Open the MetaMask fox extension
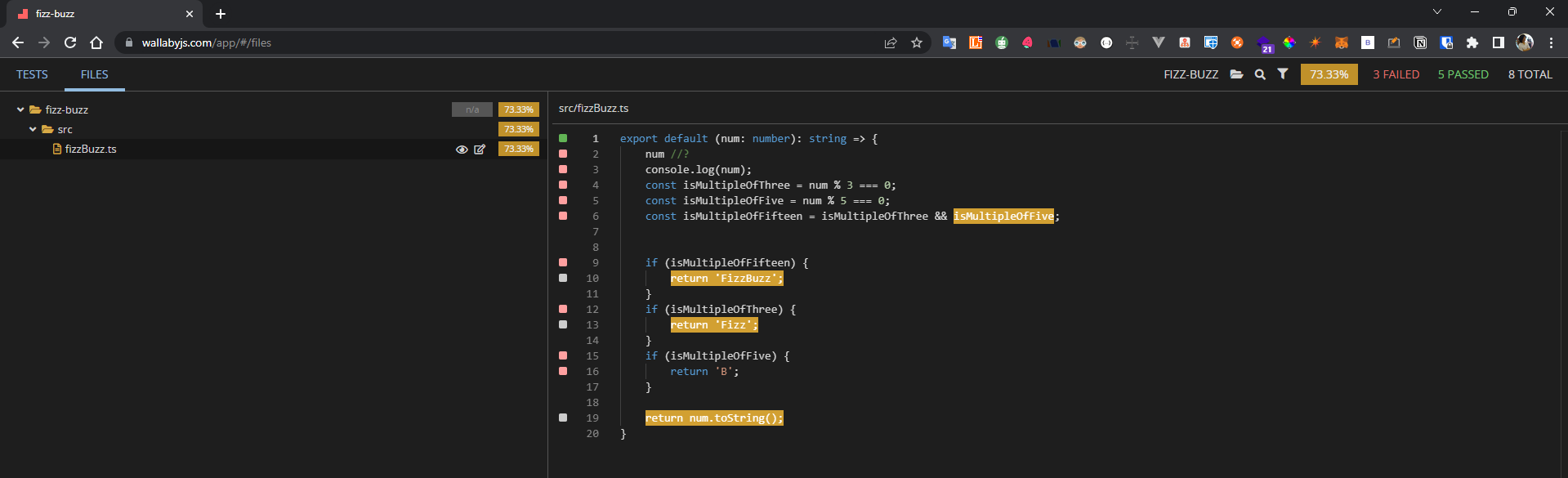Image resolution: width=1568 pixels, height=478 pixels. click(1341, 42)
